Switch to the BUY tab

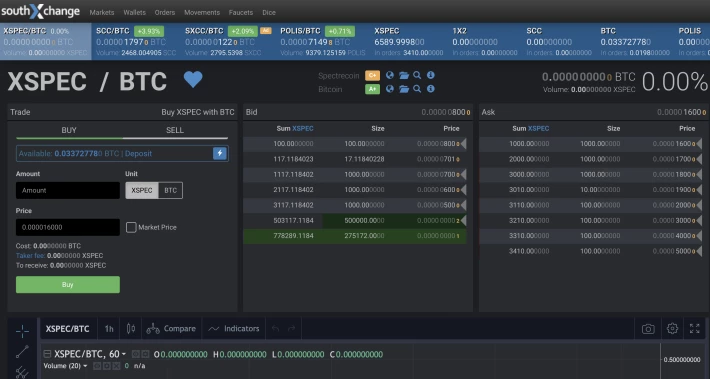[69, 130]
